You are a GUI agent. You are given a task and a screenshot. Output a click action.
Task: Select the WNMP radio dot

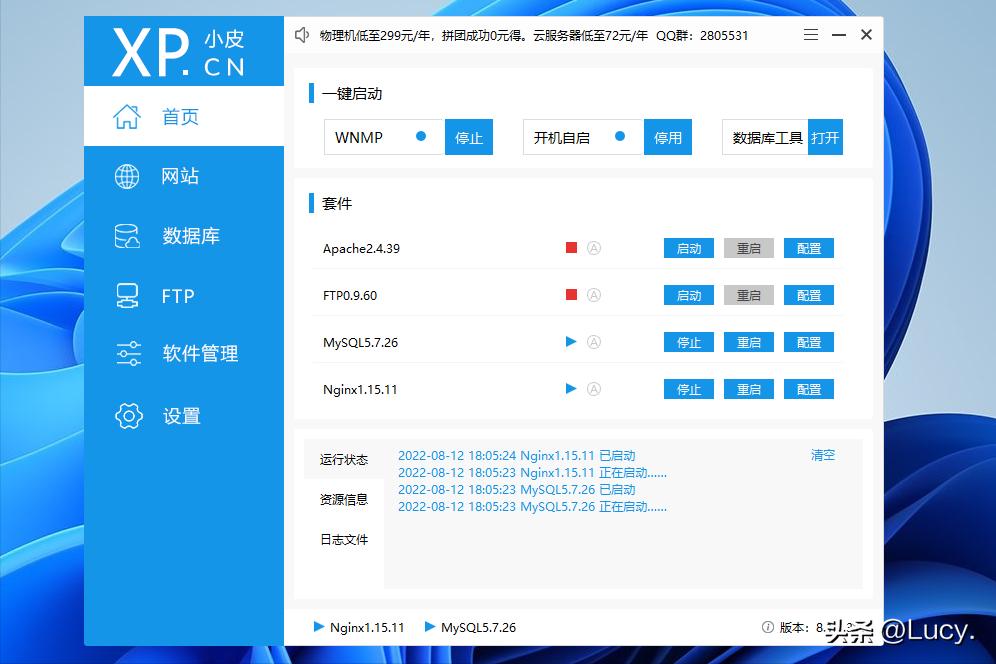coord(421,136)
